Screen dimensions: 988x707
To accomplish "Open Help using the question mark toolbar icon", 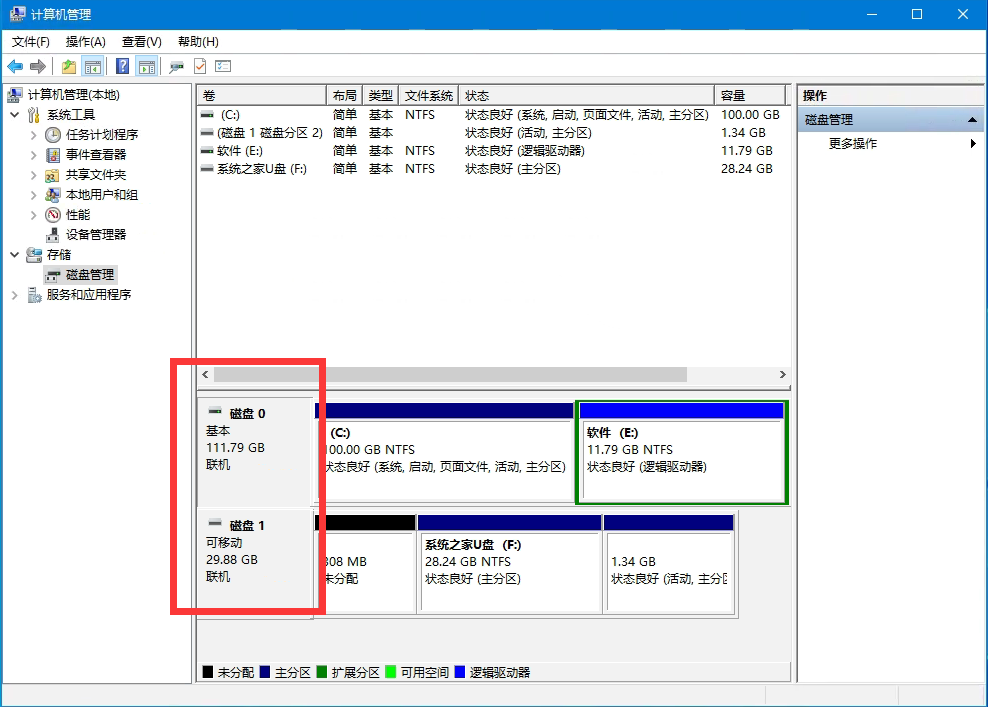I will [121, 66].
